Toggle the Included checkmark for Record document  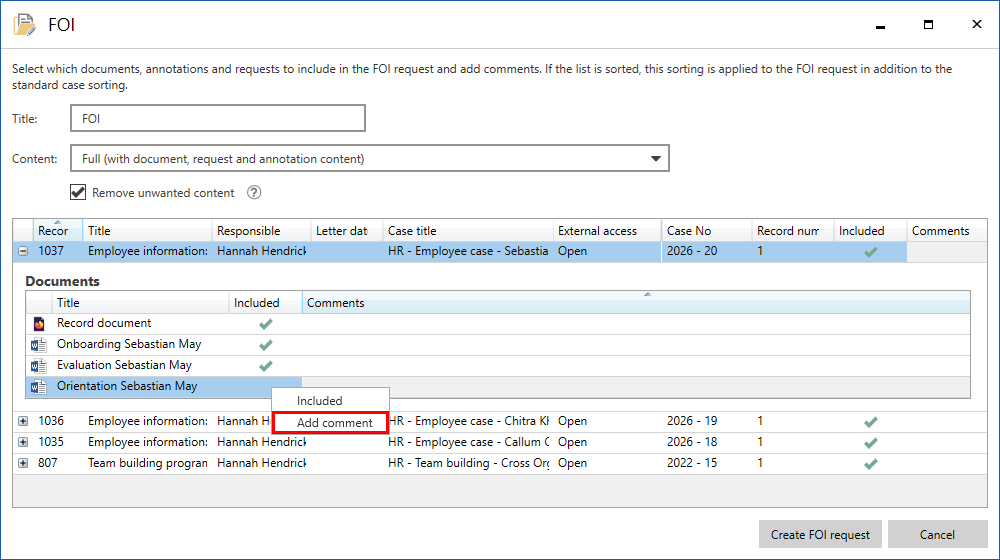pyautogui.click(x=265, y=324)
